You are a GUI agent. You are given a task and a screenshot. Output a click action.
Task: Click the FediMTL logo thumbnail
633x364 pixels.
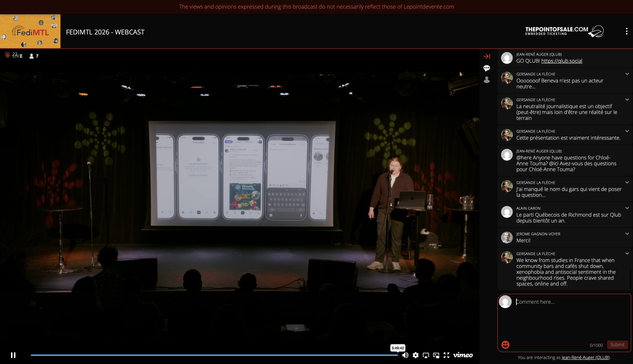[x=30, y=31]
